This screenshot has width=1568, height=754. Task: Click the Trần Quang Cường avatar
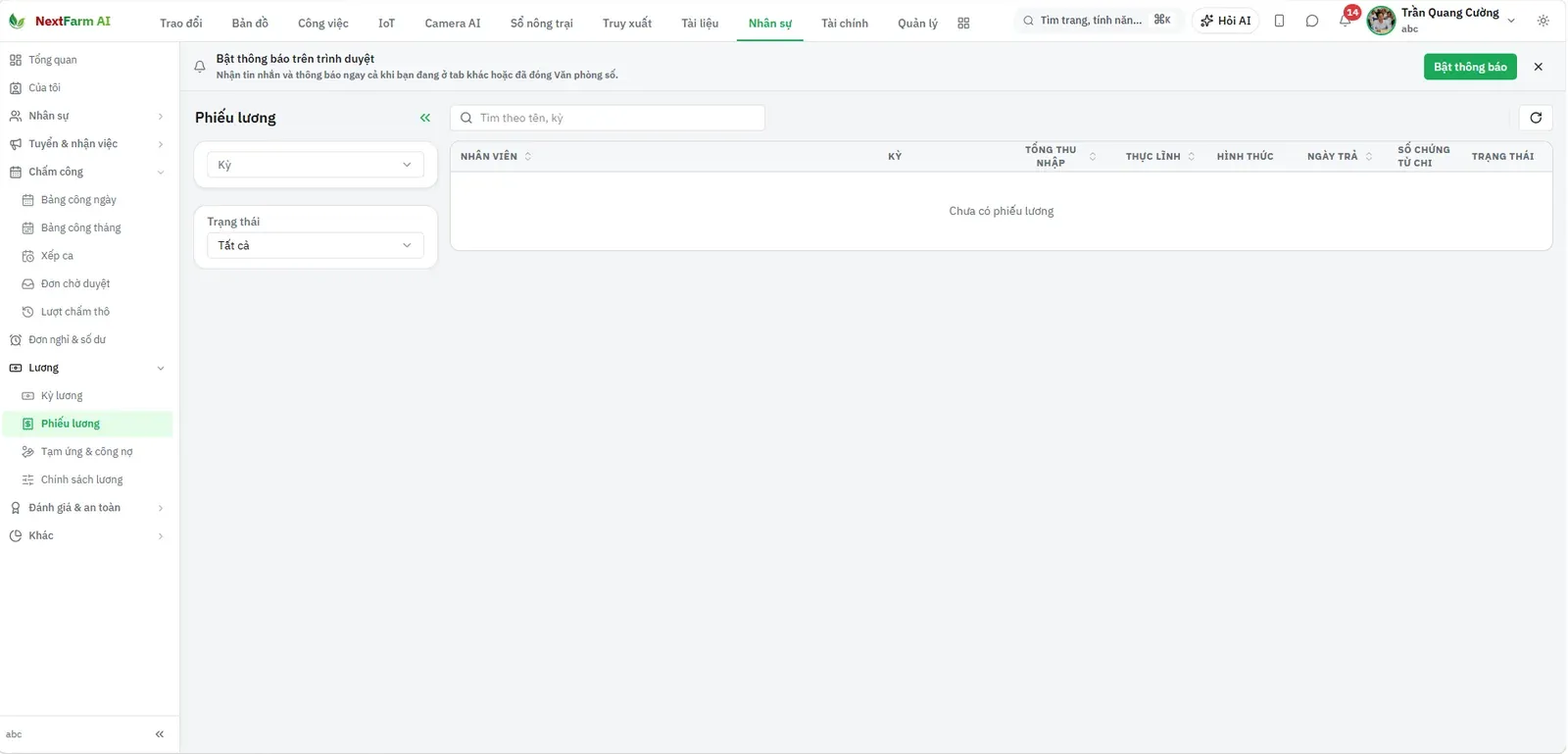1381,21
